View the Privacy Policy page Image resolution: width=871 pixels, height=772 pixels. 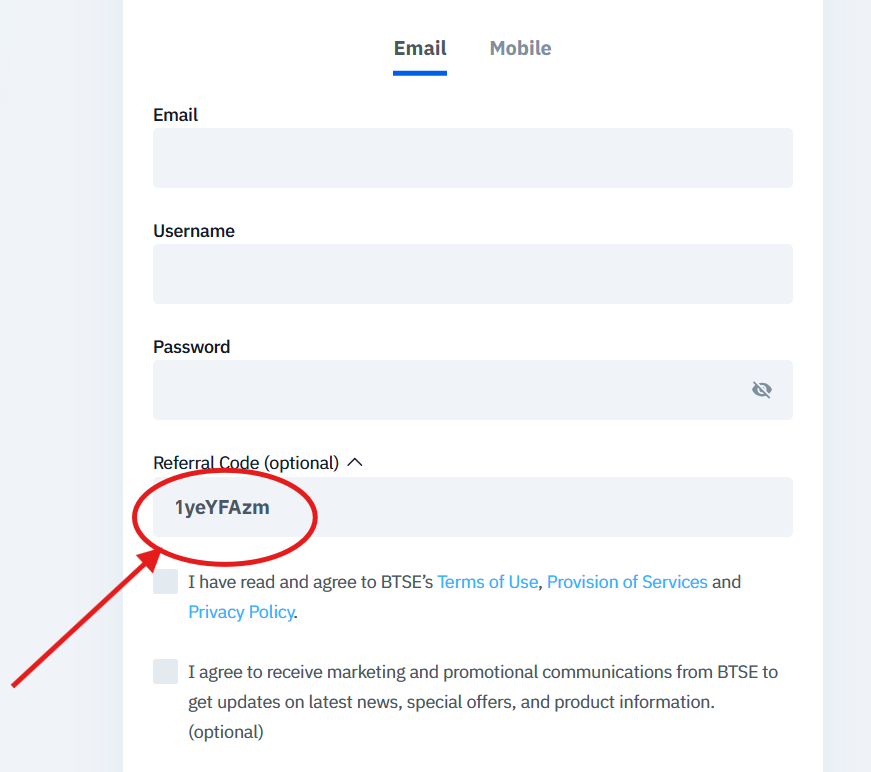click(241, 611)
